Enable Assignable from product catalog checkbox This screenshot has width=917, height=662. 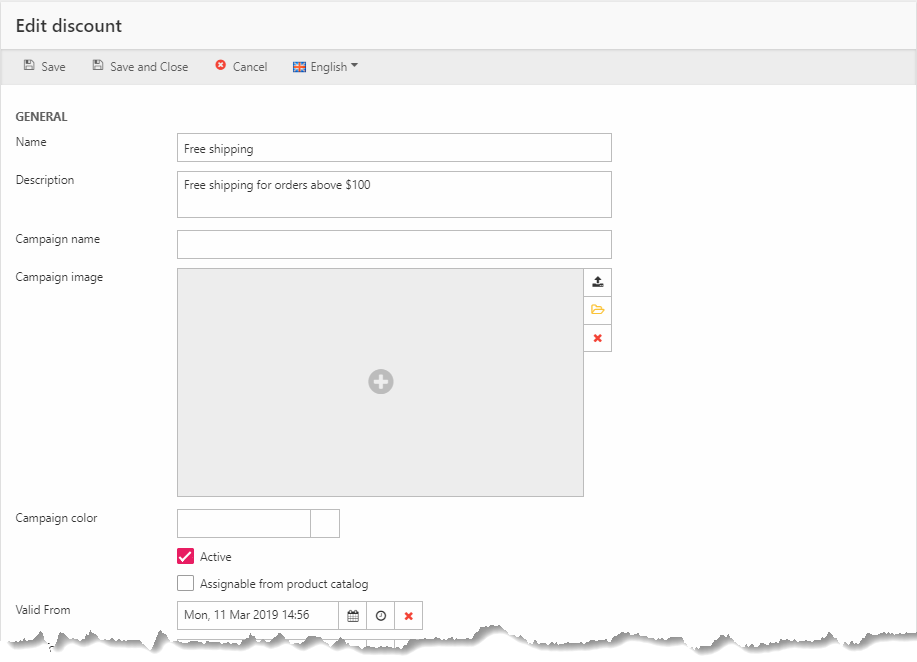click(x=185, y=584)
